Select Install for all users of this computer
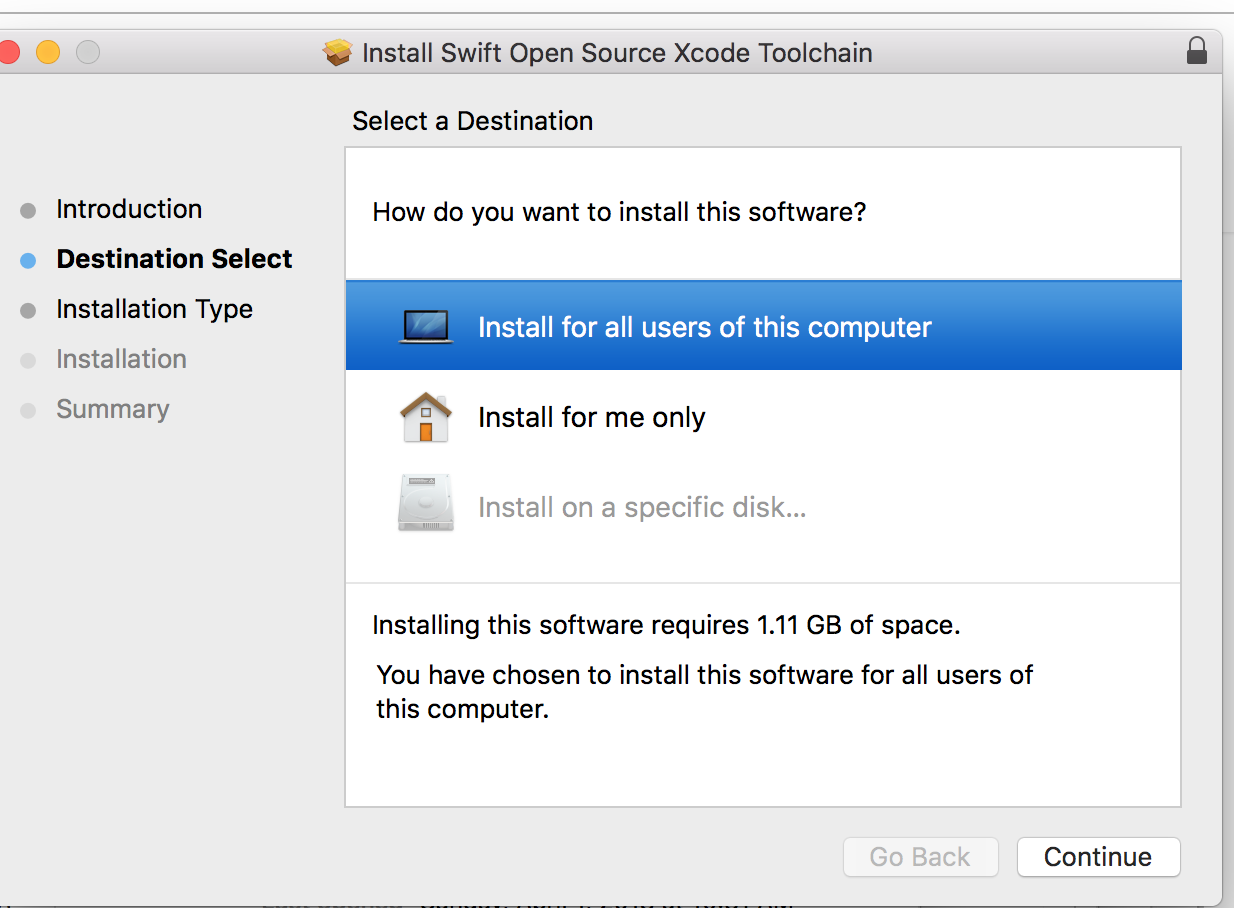The image size is (1234, 908). [763, 326]
